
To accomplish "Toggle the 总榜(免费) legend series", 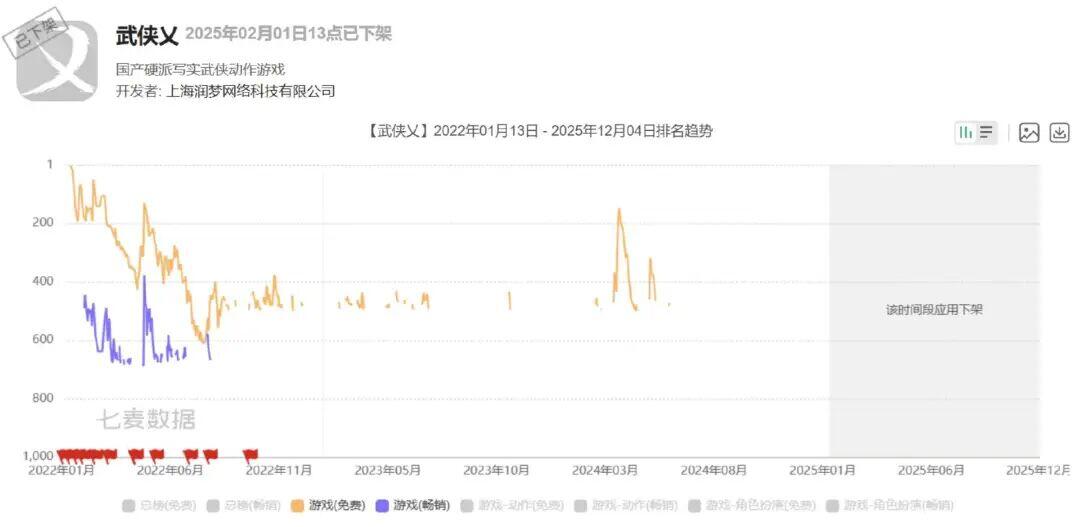I will point(159,506).
